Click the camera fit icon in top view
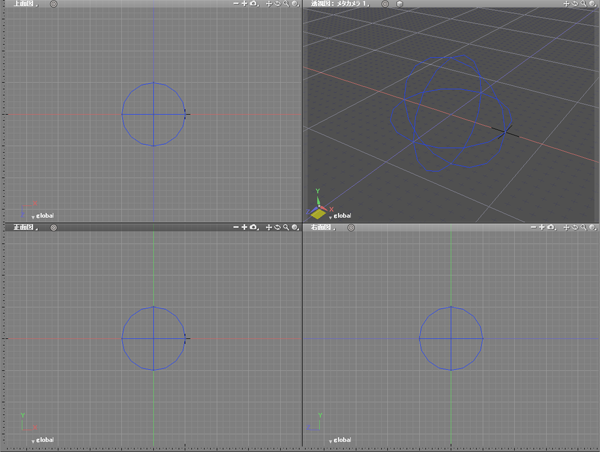 coord(254,4)
